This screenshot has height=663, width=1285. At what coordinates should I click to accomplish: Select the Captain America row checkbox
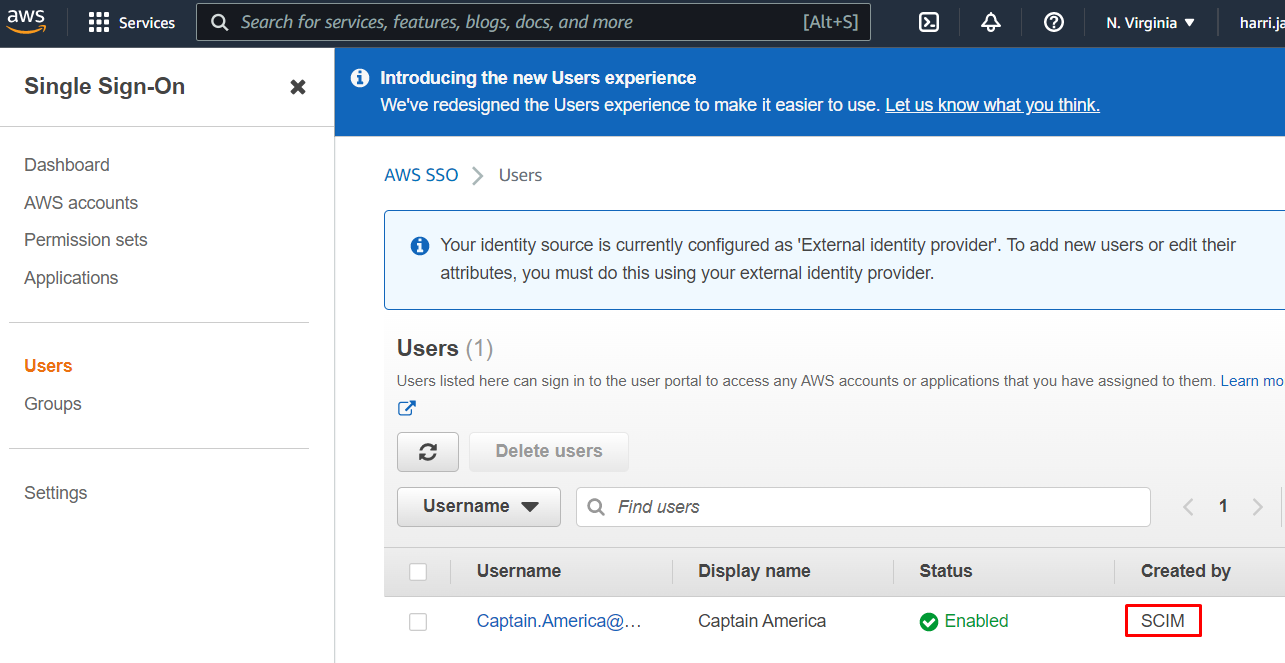[418, 622]
